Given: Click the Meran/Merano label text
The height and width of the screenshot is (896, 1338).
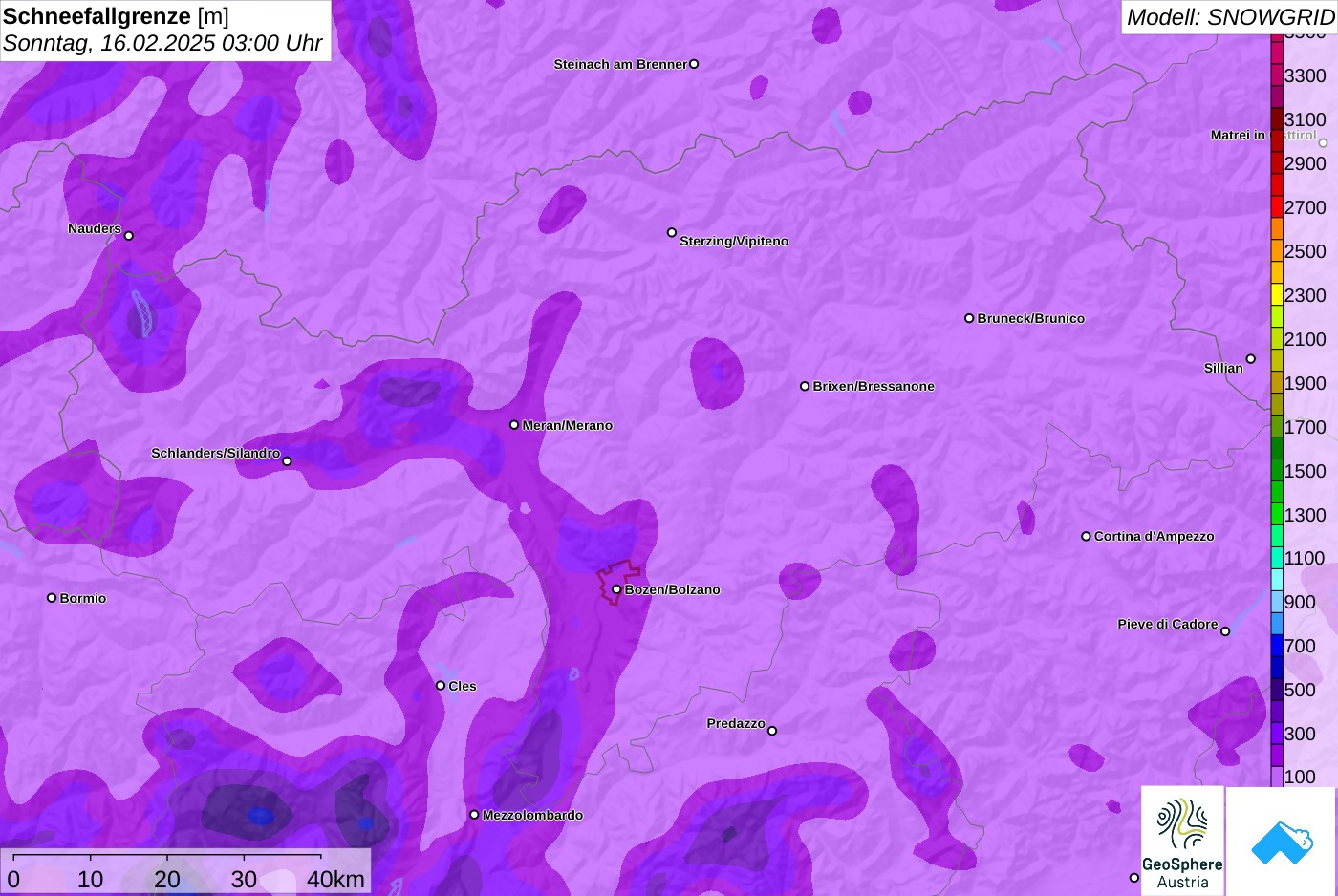Looking at the screenshot, I should pyautogui.click(x=568, y=425).
